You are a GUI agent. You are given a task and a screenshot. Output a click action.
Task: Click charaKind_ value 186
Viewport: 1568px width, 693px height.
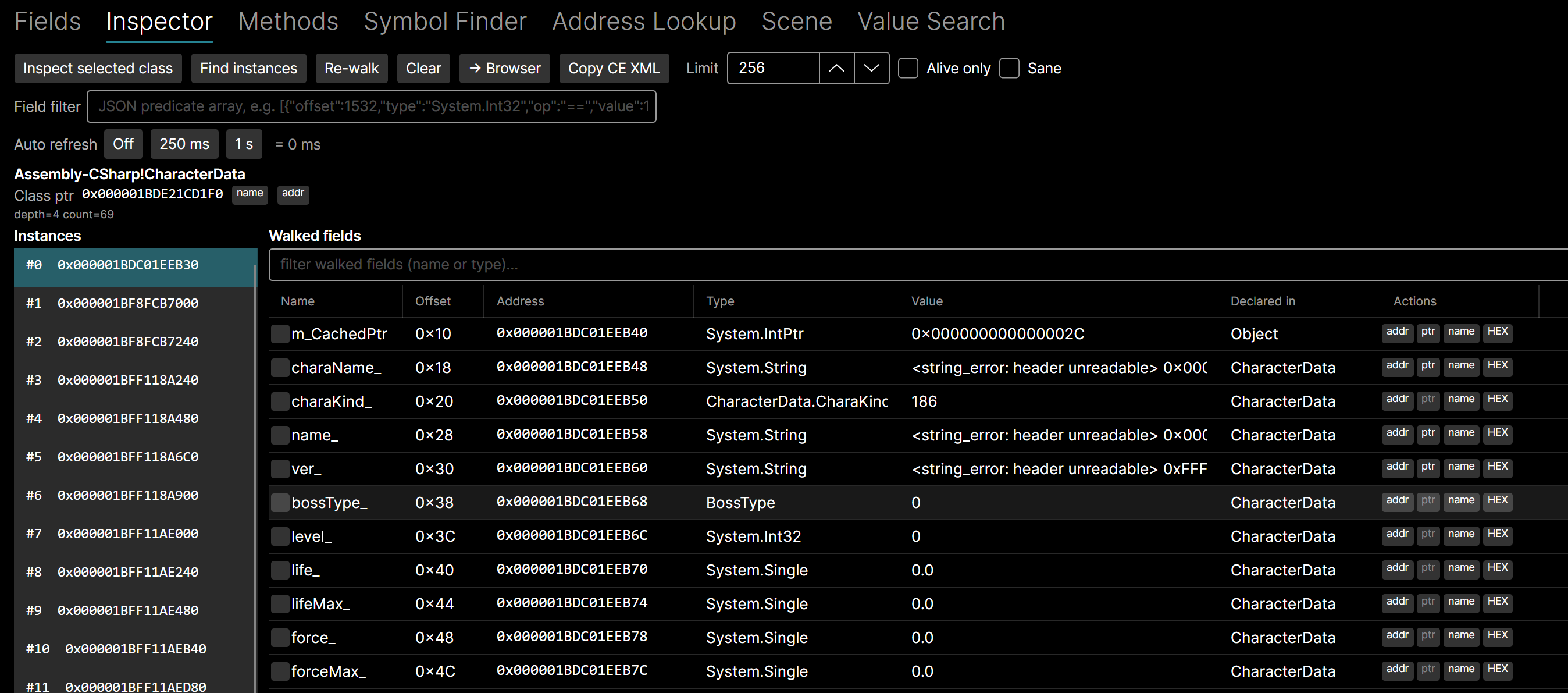tap(924, 401)
